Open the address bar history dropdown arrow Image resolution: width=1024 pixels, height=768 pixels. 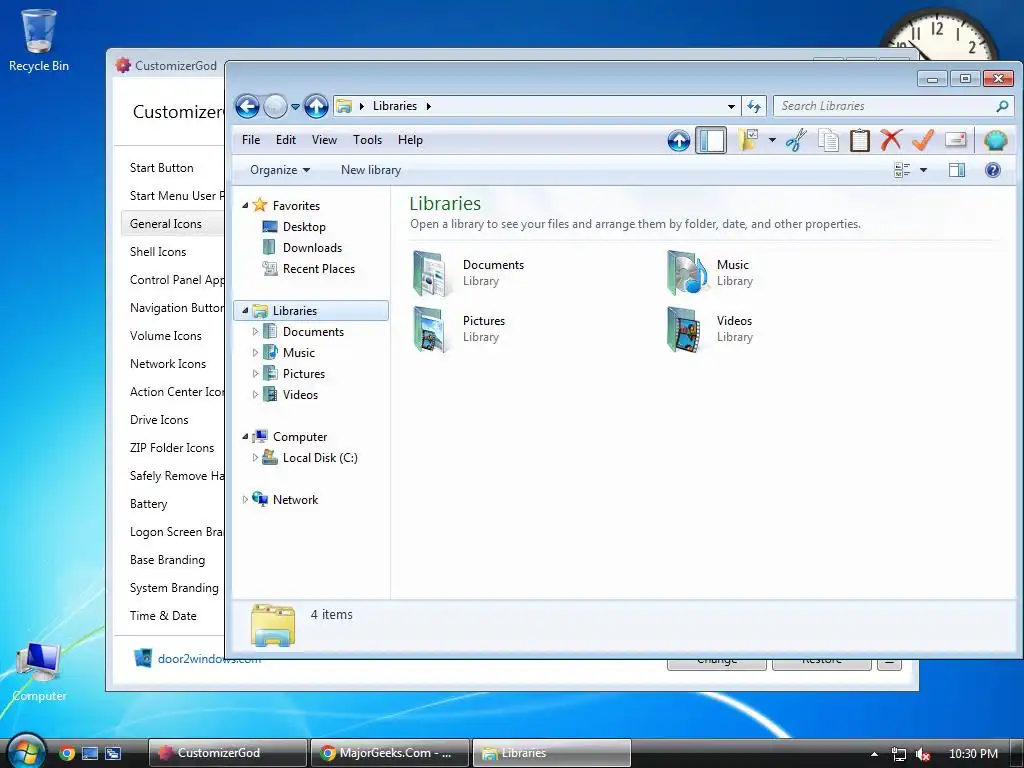click(x=731, y=106)
